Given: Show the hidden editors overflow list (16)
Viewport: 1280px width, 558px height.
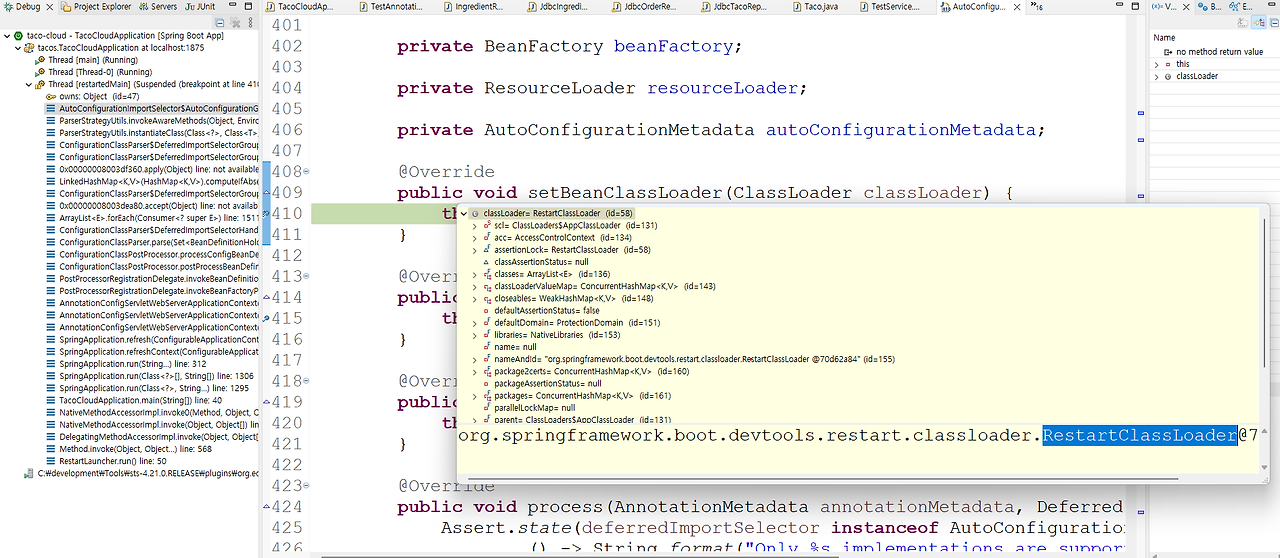Looking at the screenshot, I should click(1037, 6).
